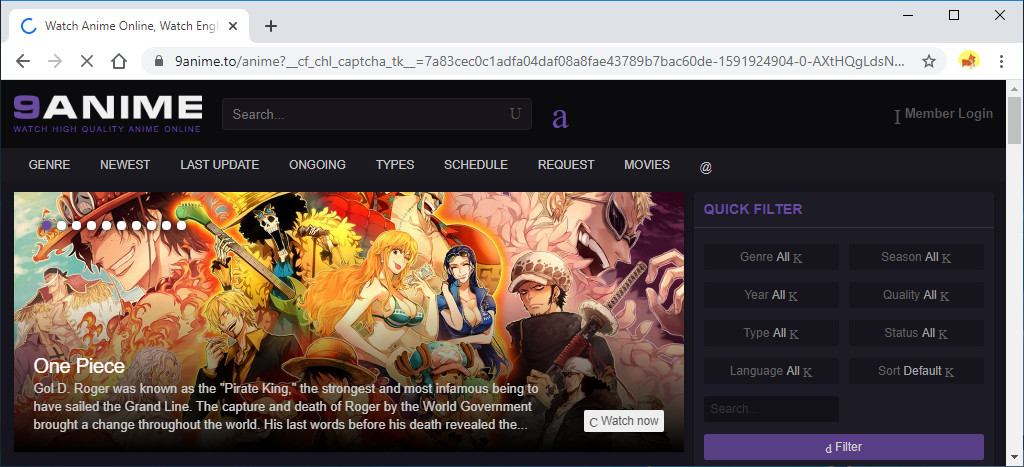
Task: Bookmark this page with the star icon
Action: click(x=929, y=61)
